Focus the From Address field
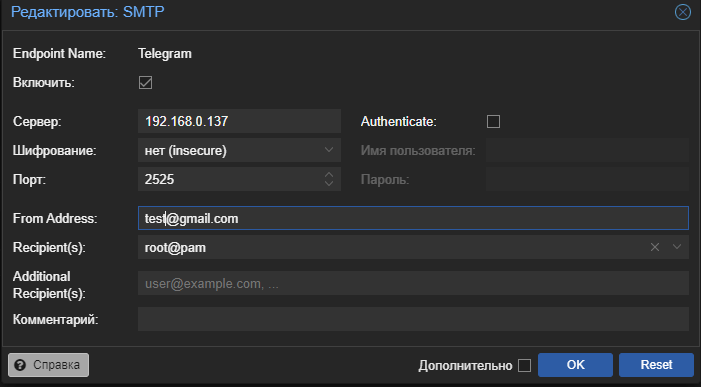Screen dimensions: 701x387 tap(413, 218)
